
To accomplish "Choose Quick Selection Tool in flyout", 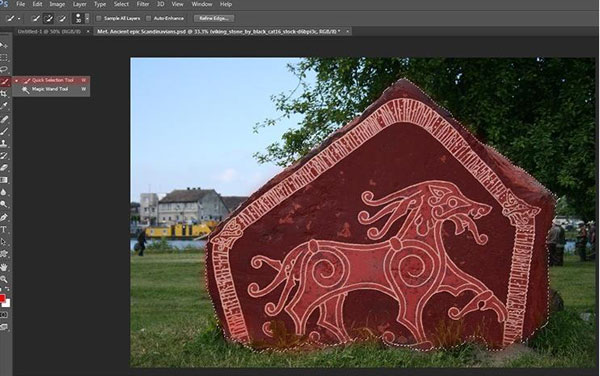I will click(x=52, y=80).
